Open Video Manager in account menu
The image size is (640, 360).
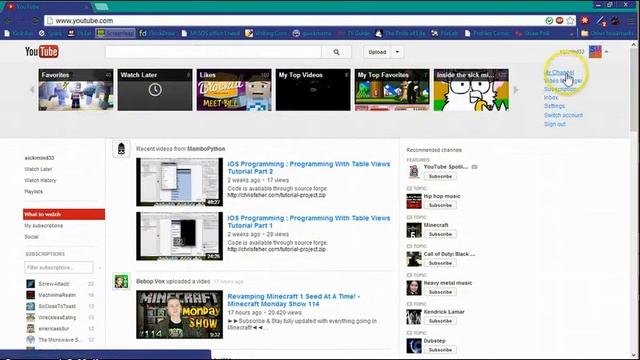coord(563,81)
